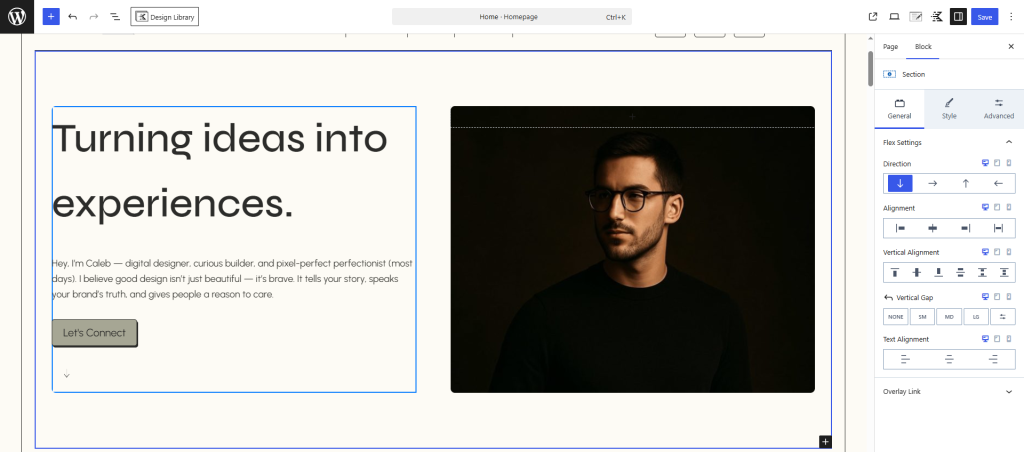The height and width of the screenshot is (452, 1024).
Task: Align items to the left in Alignment
Action: [900, 228]
